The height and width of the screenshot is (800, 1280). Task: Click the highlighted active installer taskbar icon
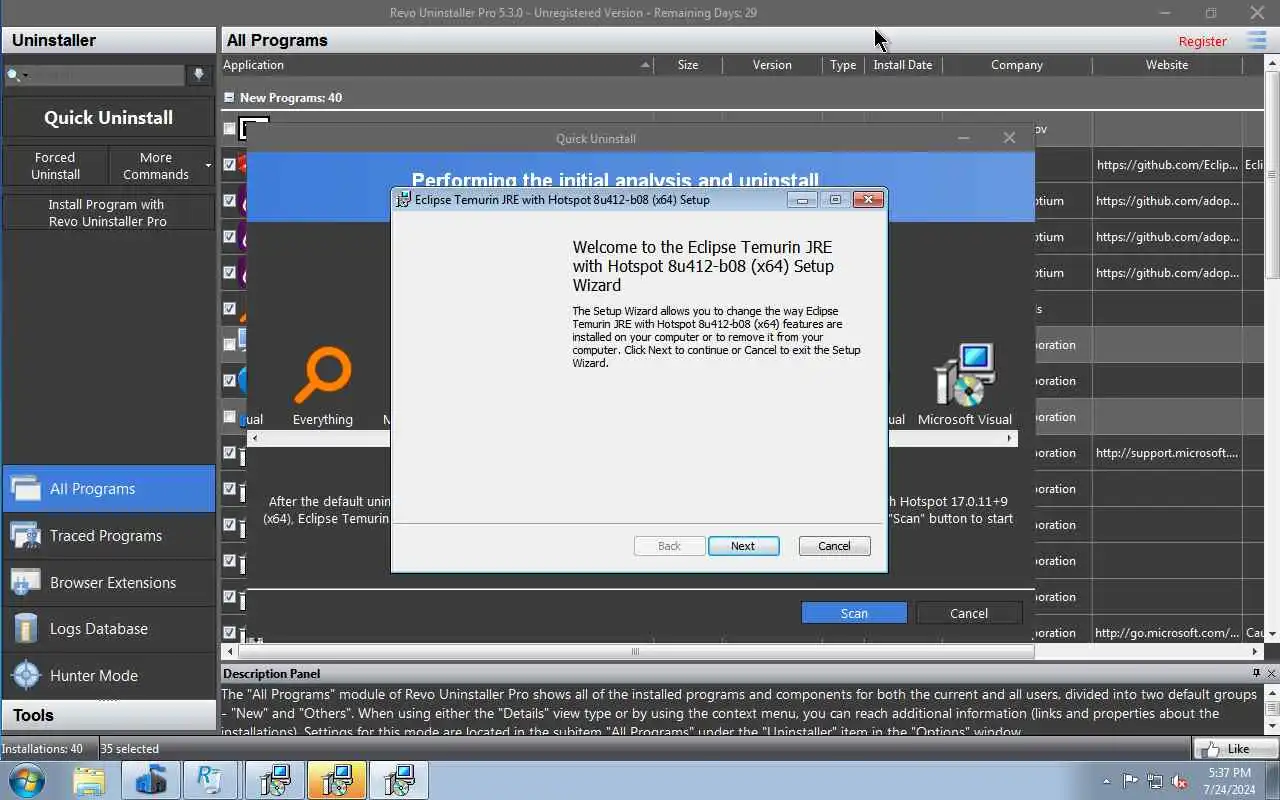(x=337, y=780)
